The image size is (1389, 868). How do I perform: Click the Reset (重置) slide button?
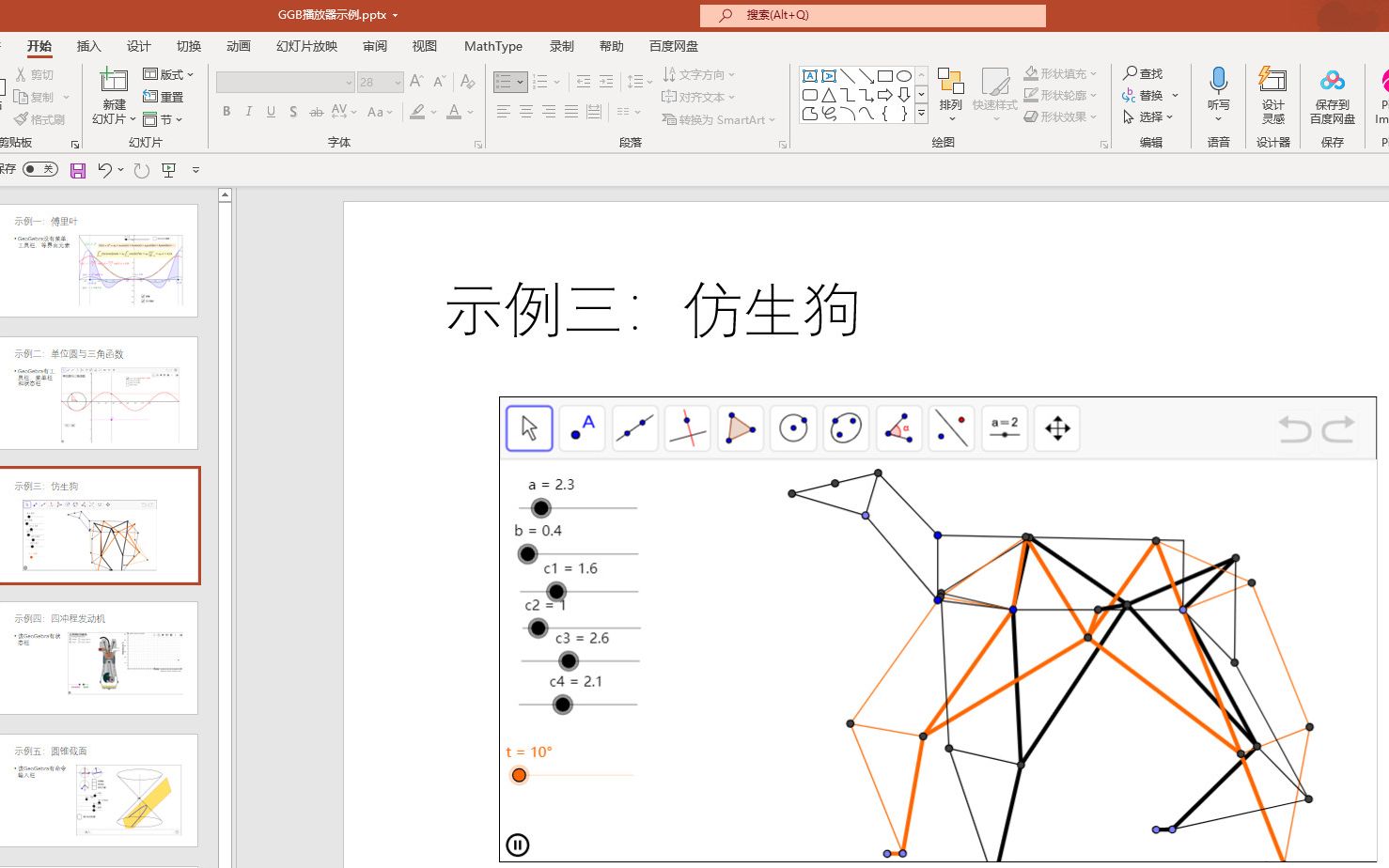point(164,97)
